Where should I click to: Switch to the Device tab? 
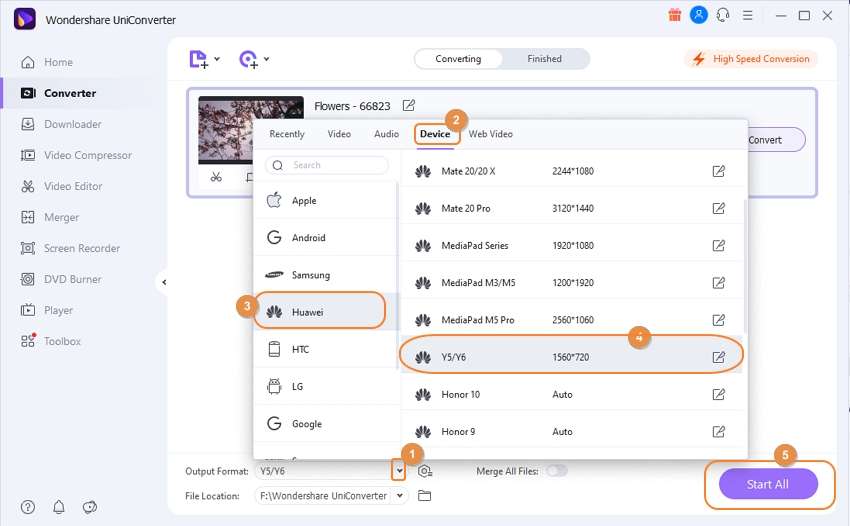point(435,133)
